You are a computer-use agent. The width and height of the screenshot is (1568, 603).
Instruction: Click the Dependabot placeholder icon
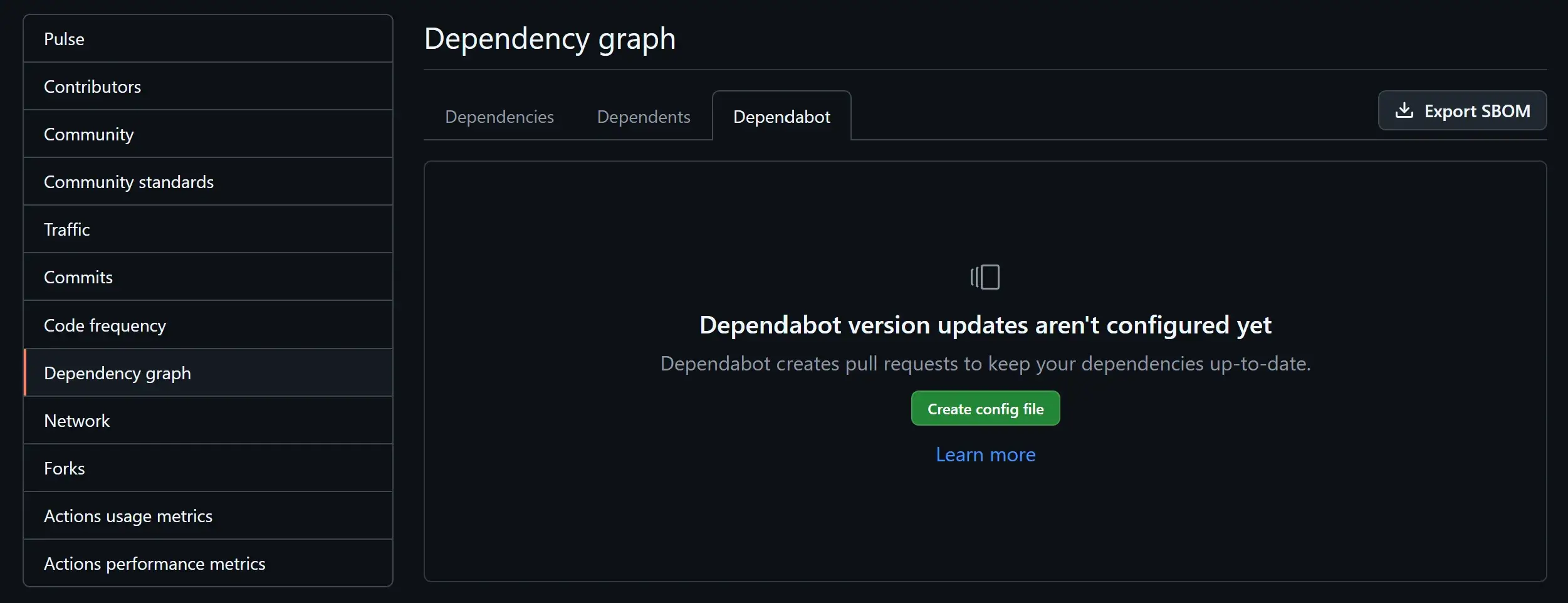click(x=985, y=277)
